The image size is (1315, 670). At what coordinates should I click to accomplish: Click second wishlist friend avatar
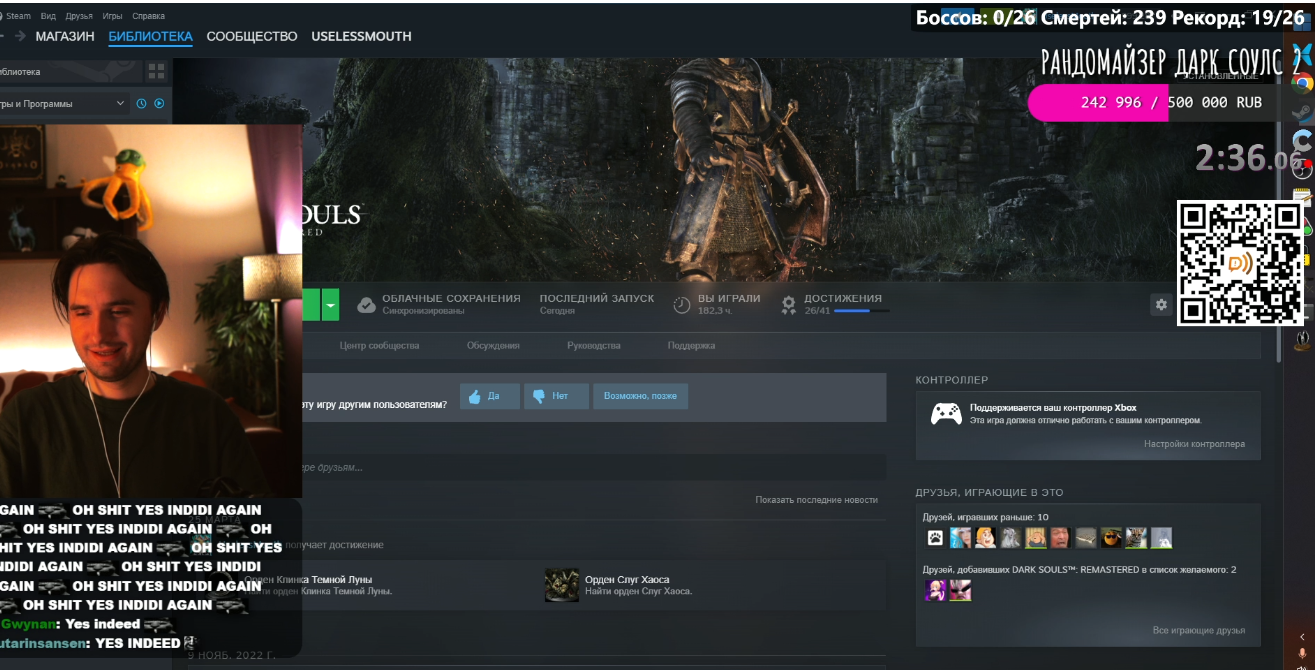coord(960,590)
